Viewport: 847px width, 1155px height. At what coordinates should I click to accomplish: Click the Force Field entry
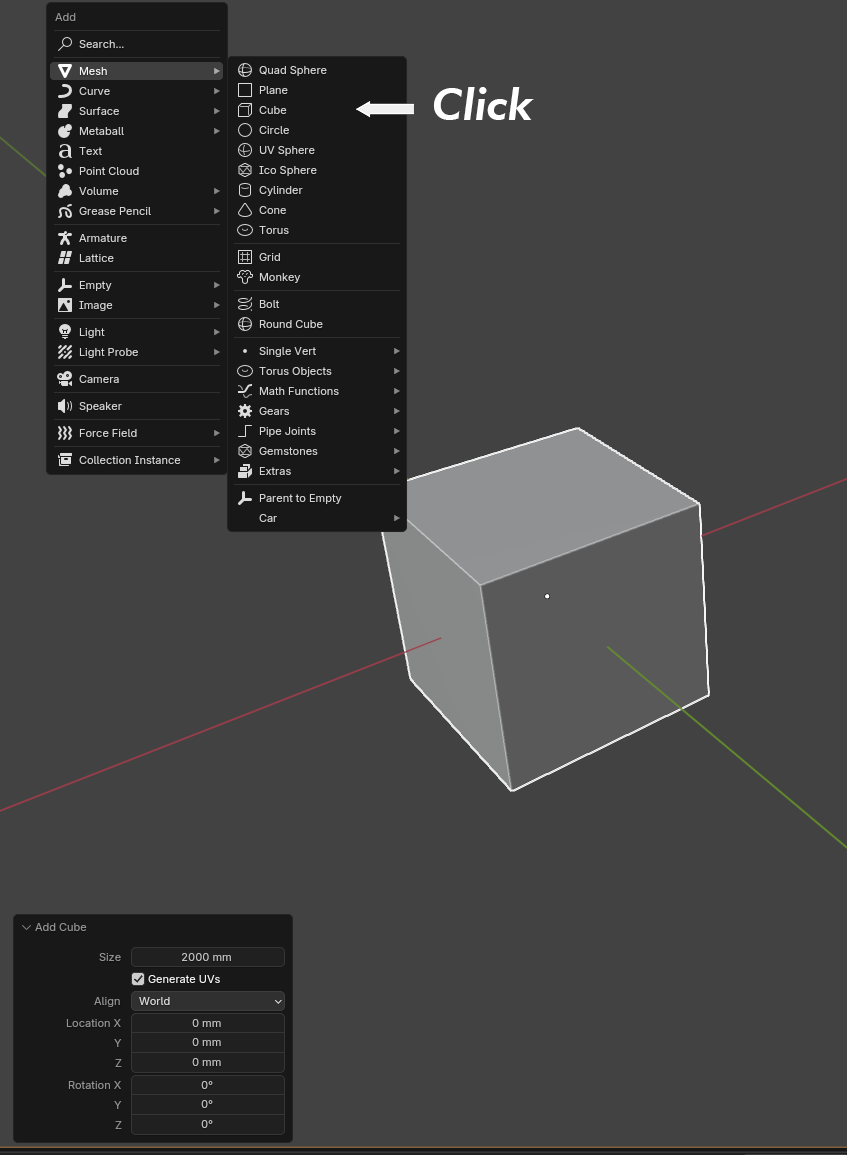click(x=137, y=433)
